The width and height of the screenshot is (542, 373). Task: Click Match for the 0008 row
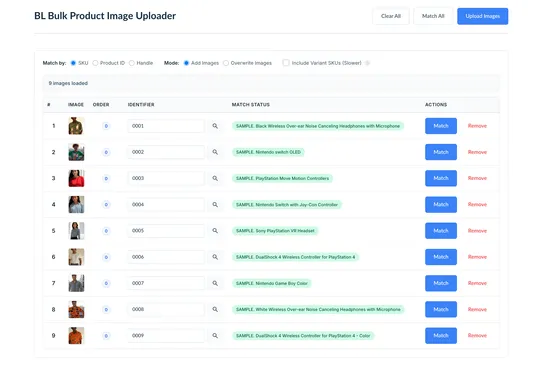pos(441,309)
